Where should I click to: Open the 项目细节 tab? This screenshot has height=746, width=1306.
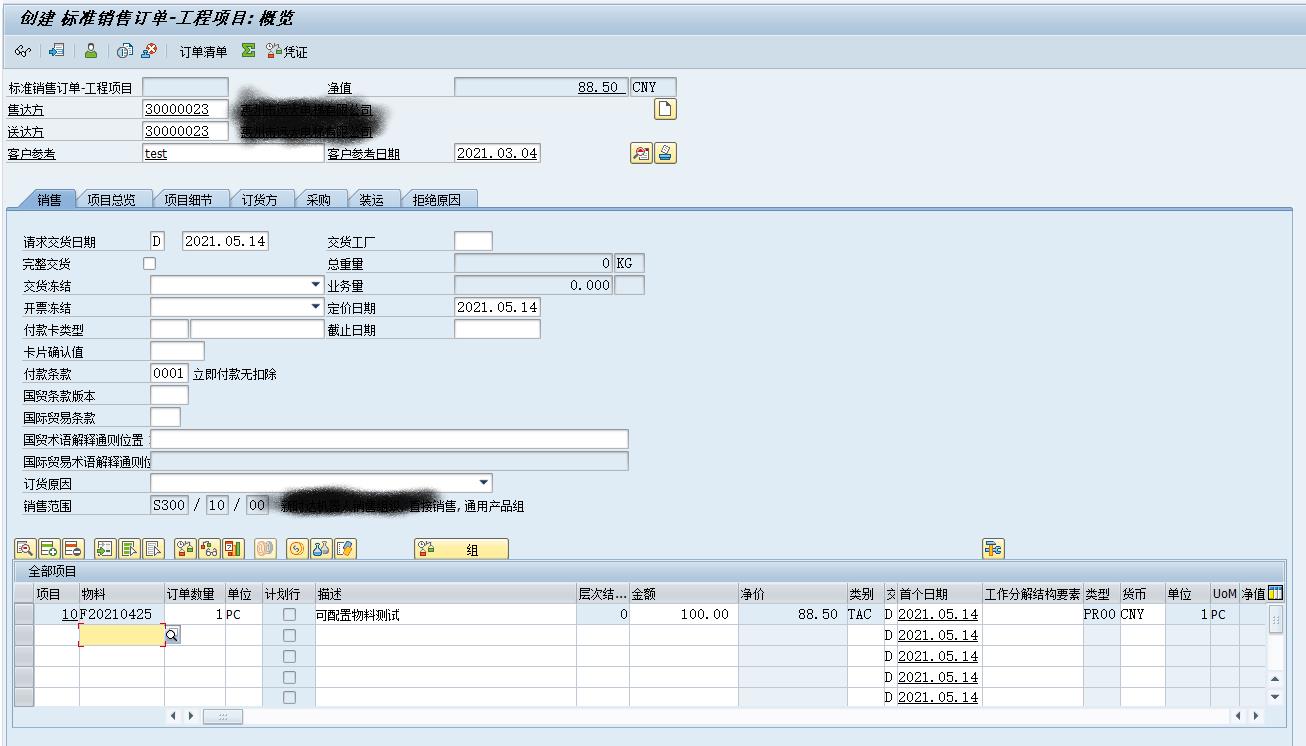click(188, 199)
